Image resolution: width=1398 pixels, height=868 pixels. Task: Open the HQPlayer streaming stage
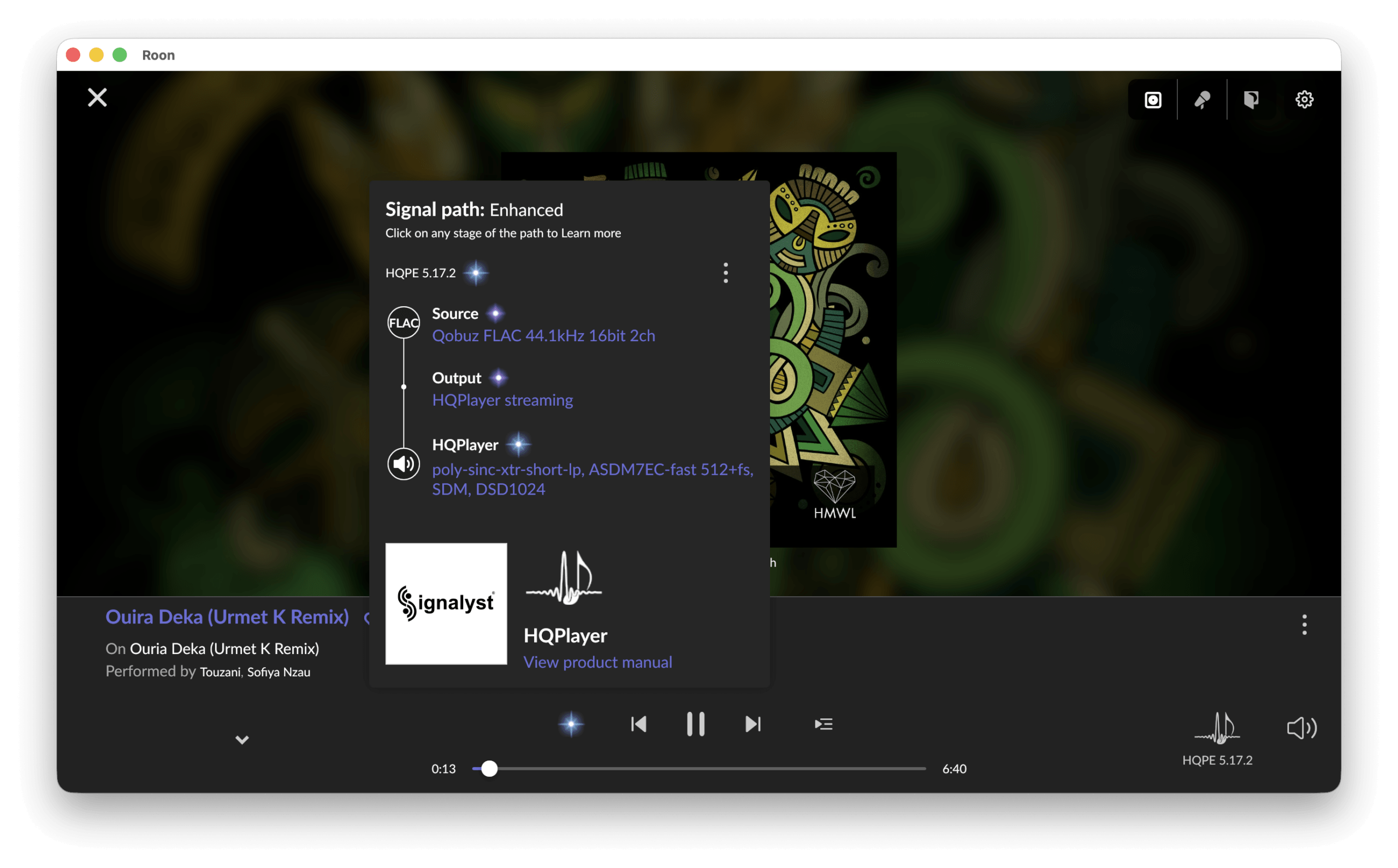[502, 400]
